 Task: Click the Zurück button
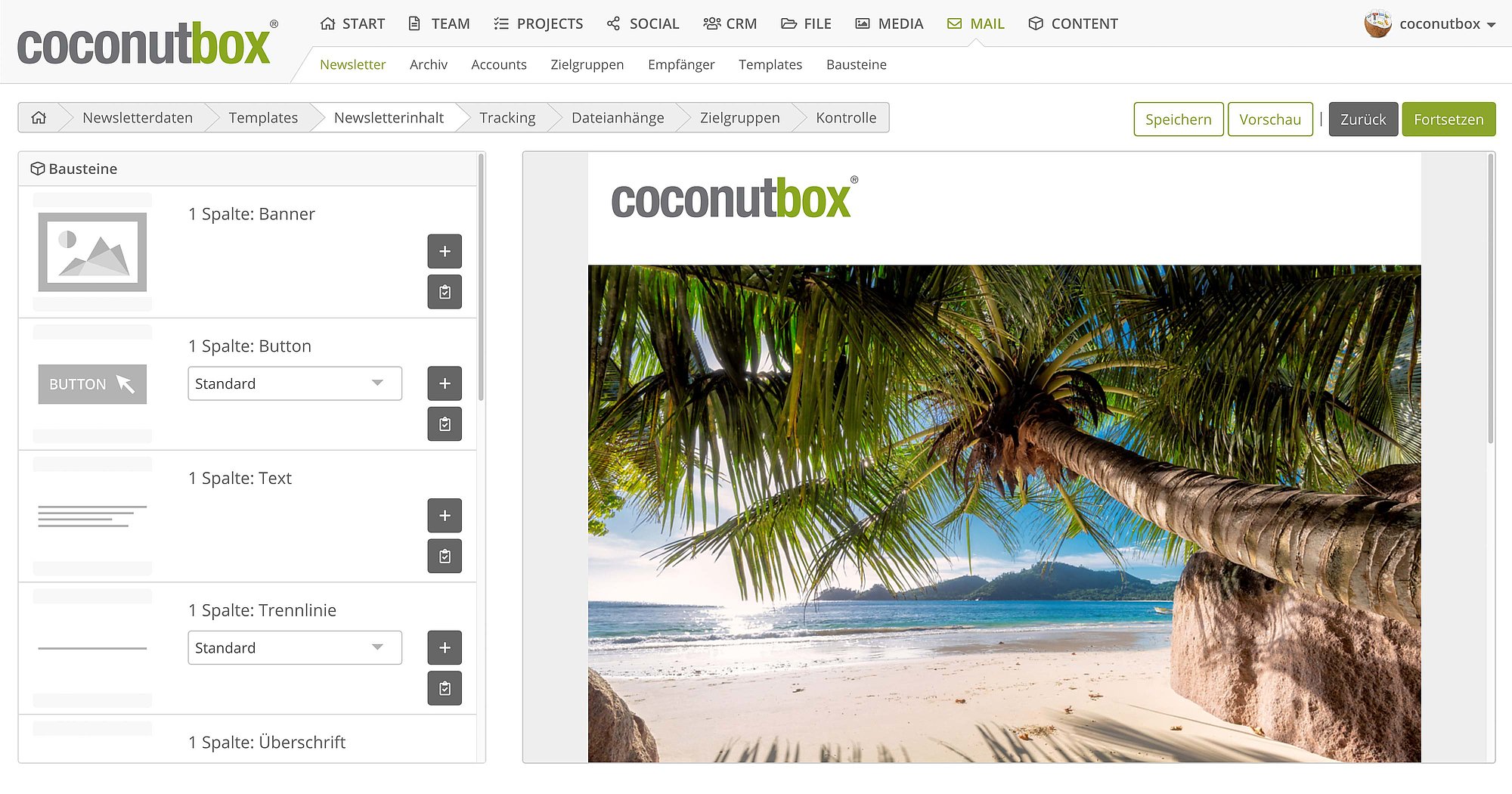pos(1363,119)
